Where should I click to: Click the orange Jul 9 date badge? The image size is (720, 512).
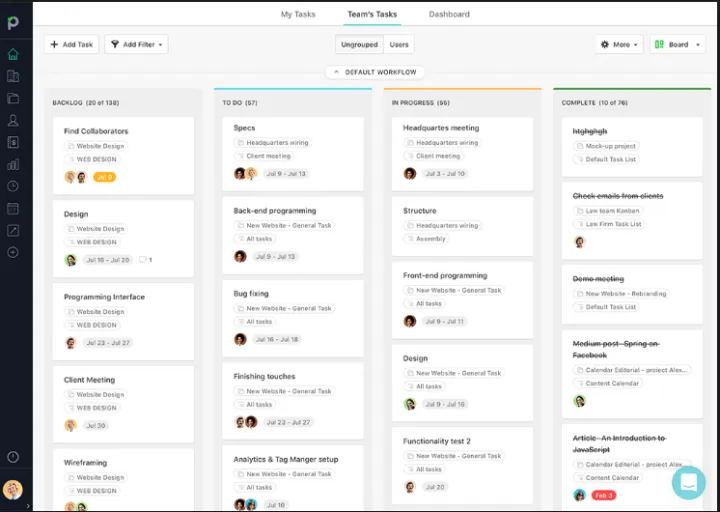(104, 177)
